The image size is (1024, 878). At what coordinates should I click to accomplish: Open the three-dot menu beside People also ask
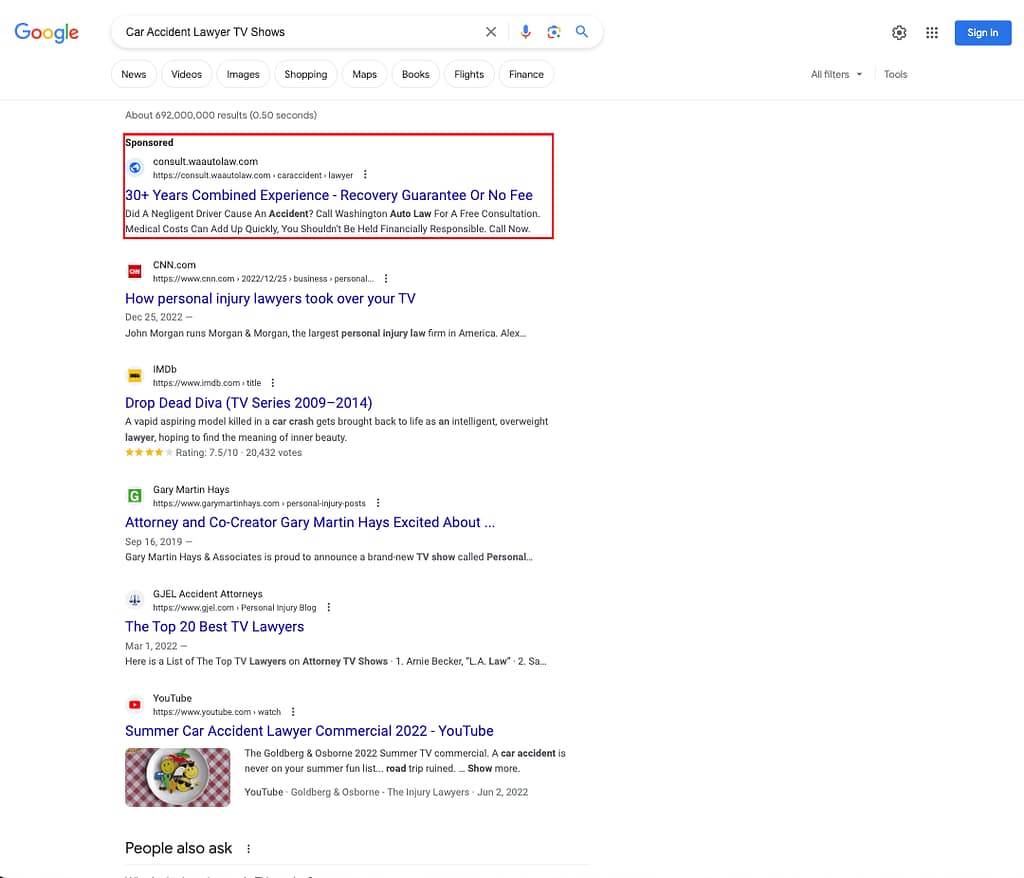coord(248,849)
